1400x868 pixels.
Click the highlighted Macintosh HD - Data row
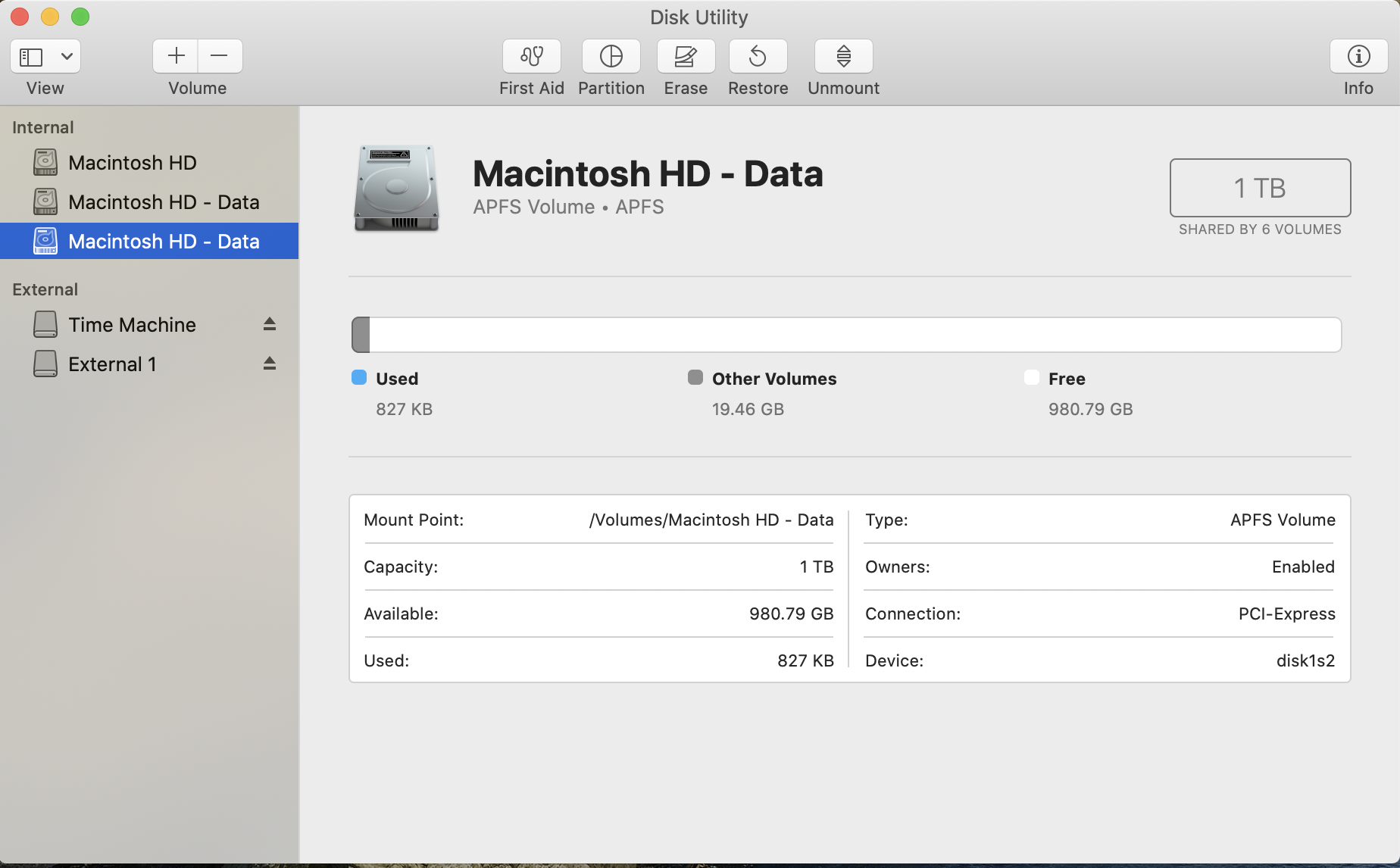coord(149,241)
